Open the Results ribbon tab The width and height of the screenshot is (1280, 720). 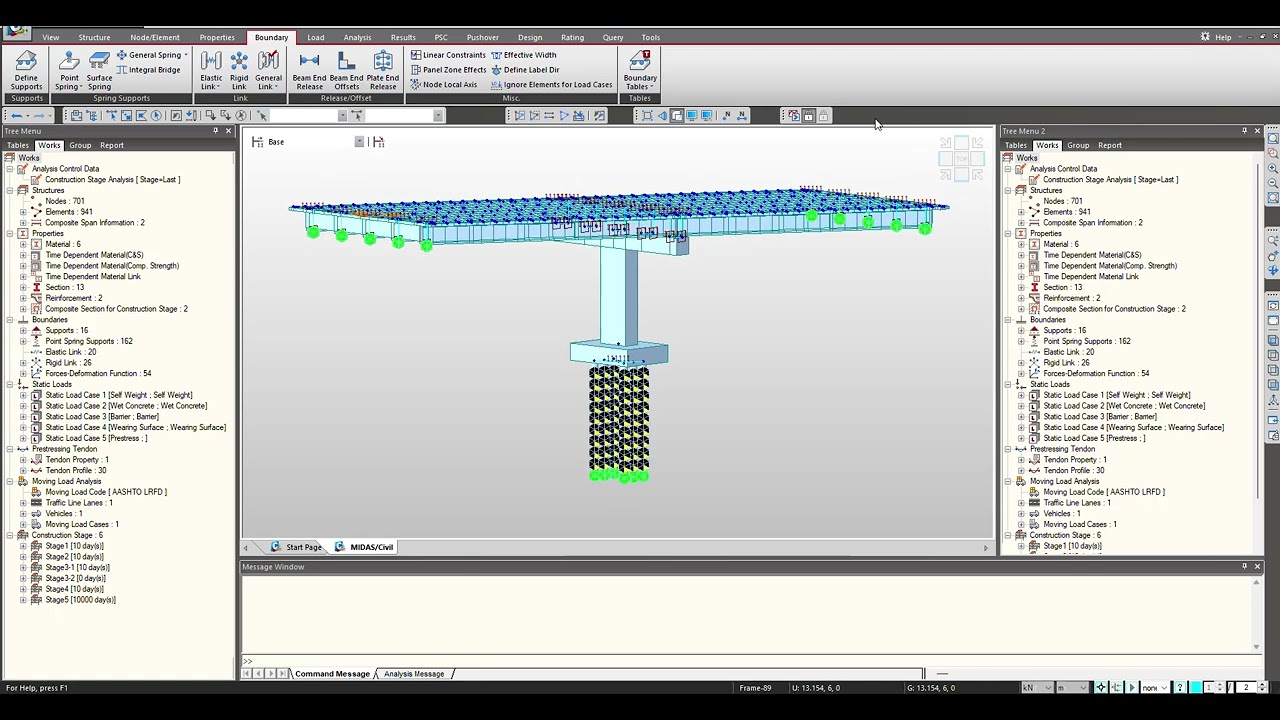[403, 37]
